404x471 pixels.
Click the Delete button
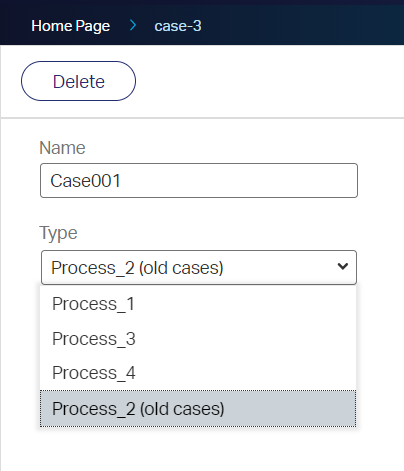tap(78, 81)
